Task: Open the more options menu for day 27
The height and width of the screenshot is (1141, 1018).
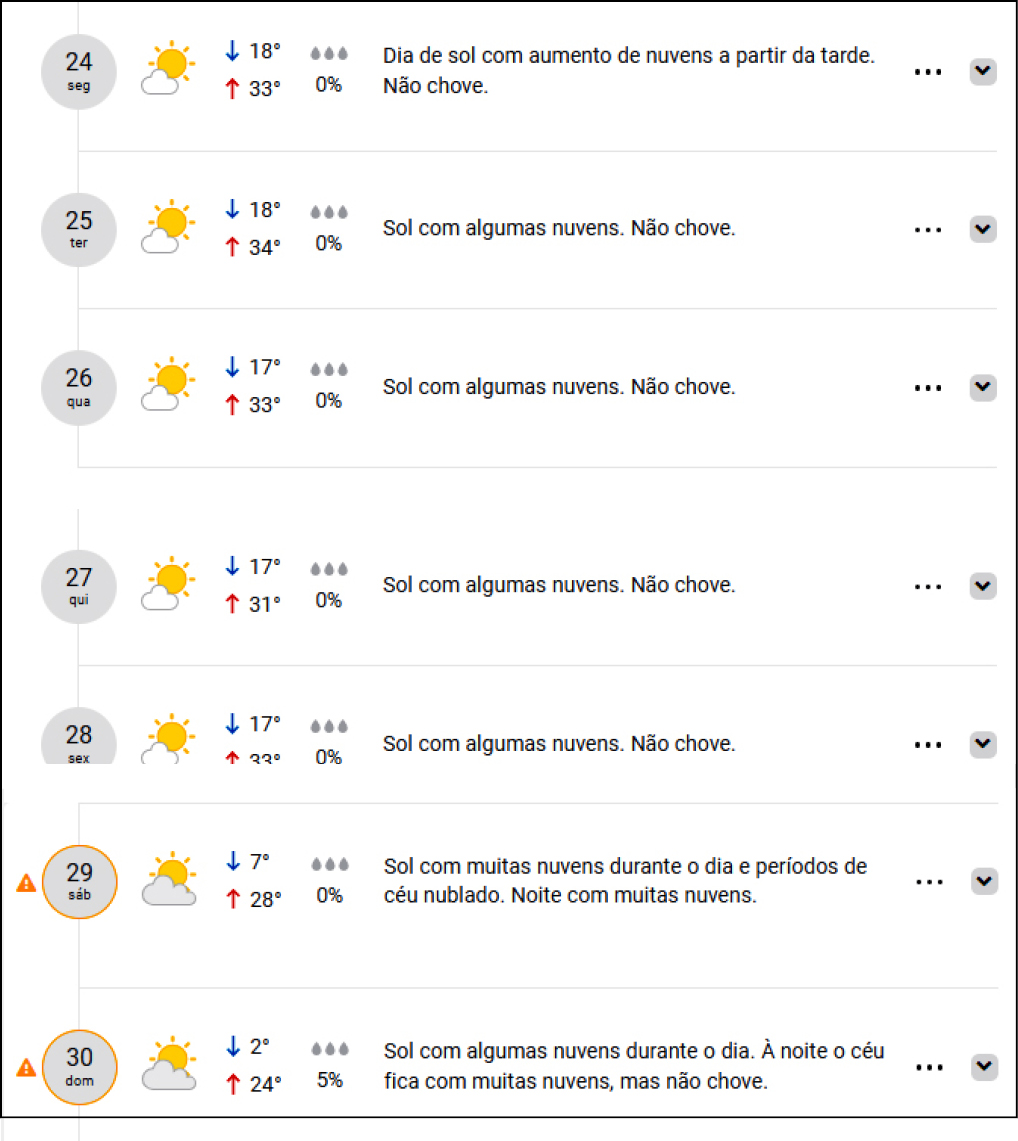Action: pyautogui.click(x=928, y=587)
